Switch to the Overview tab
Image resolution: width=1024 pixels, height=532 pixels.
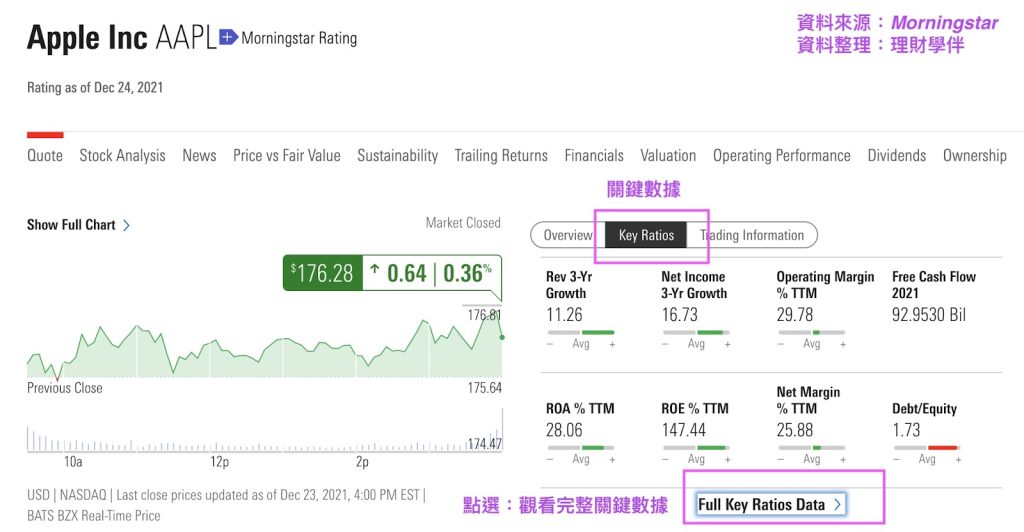tap(568, 235)
